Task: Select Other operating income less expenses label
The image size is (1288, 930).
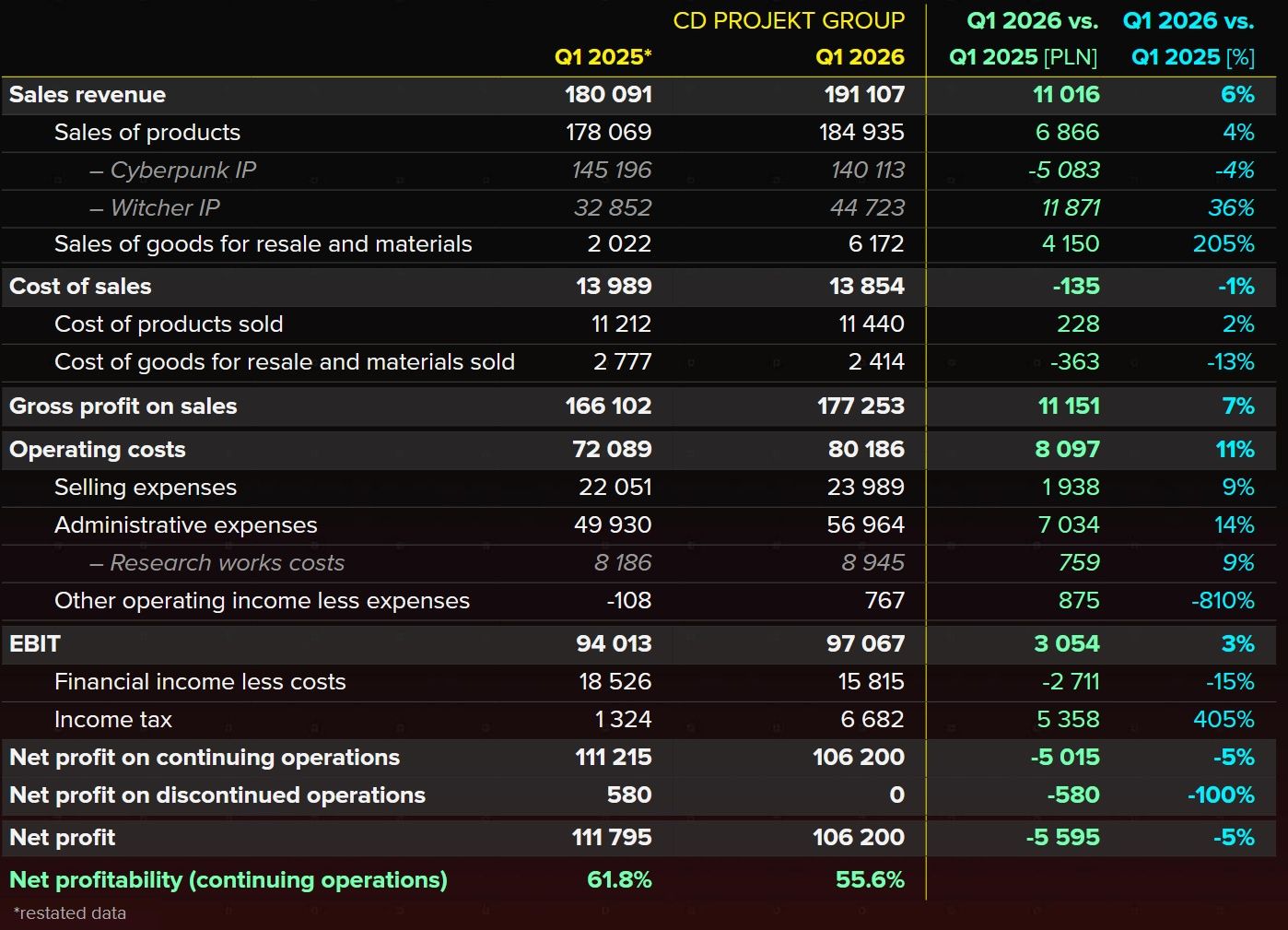Action: point(263,601)
